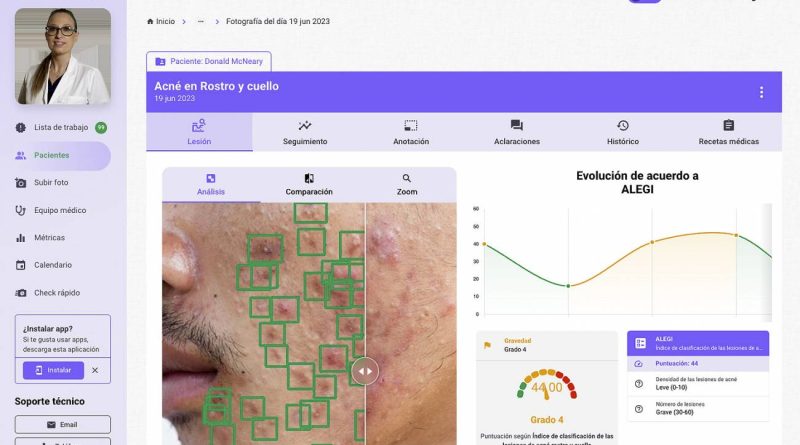Open the Calendario sidebar item
Image resolution: width=800 pixels, height=445 pixels.
coord(52,265)
